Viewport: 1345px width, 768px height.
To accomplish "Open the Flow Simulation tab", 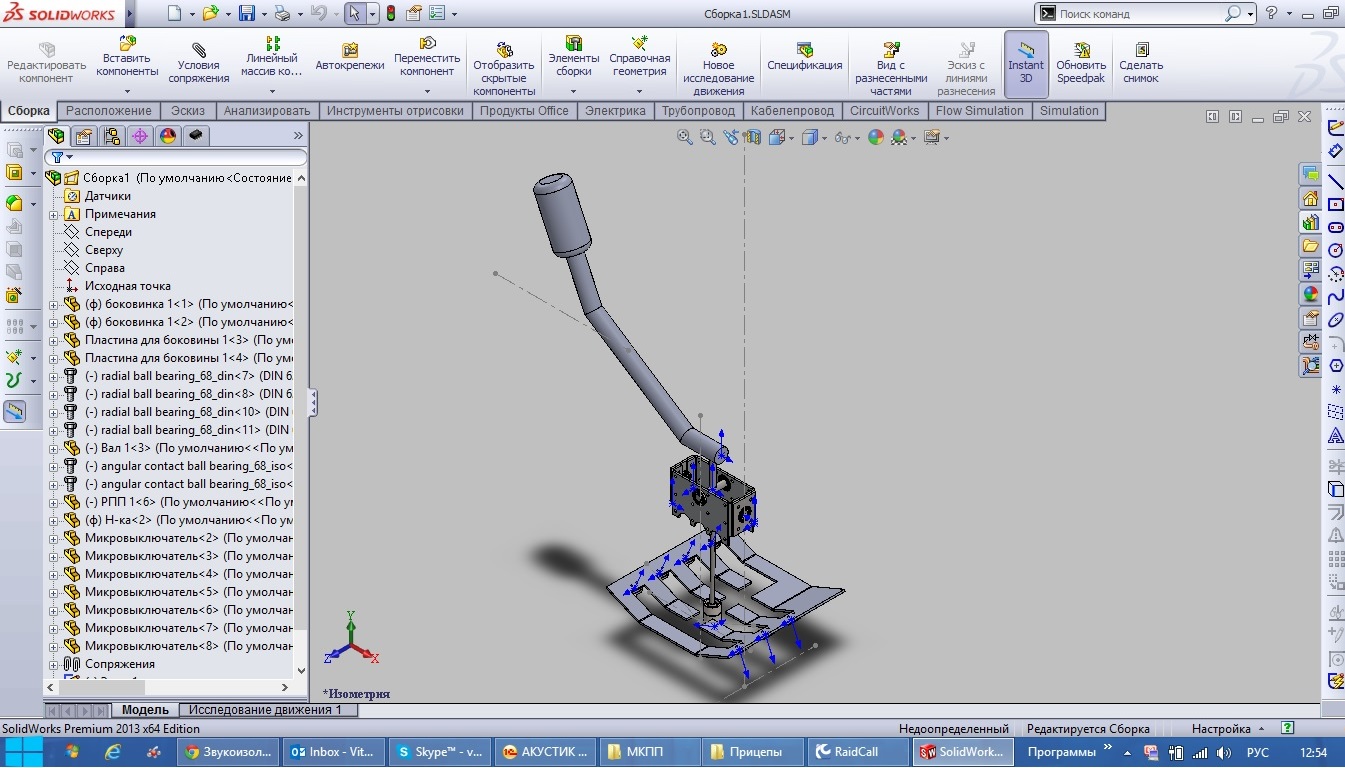I will pyautogui.click(x=979, y=111).
